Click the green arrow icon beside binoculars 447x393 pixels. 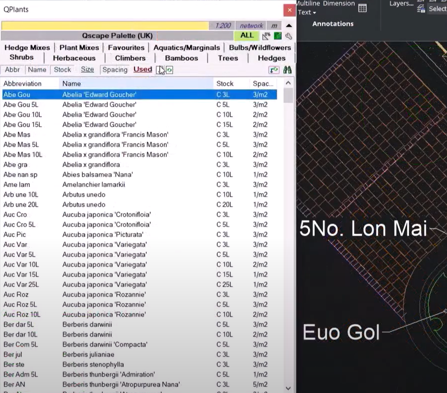(x=274, y=70)
